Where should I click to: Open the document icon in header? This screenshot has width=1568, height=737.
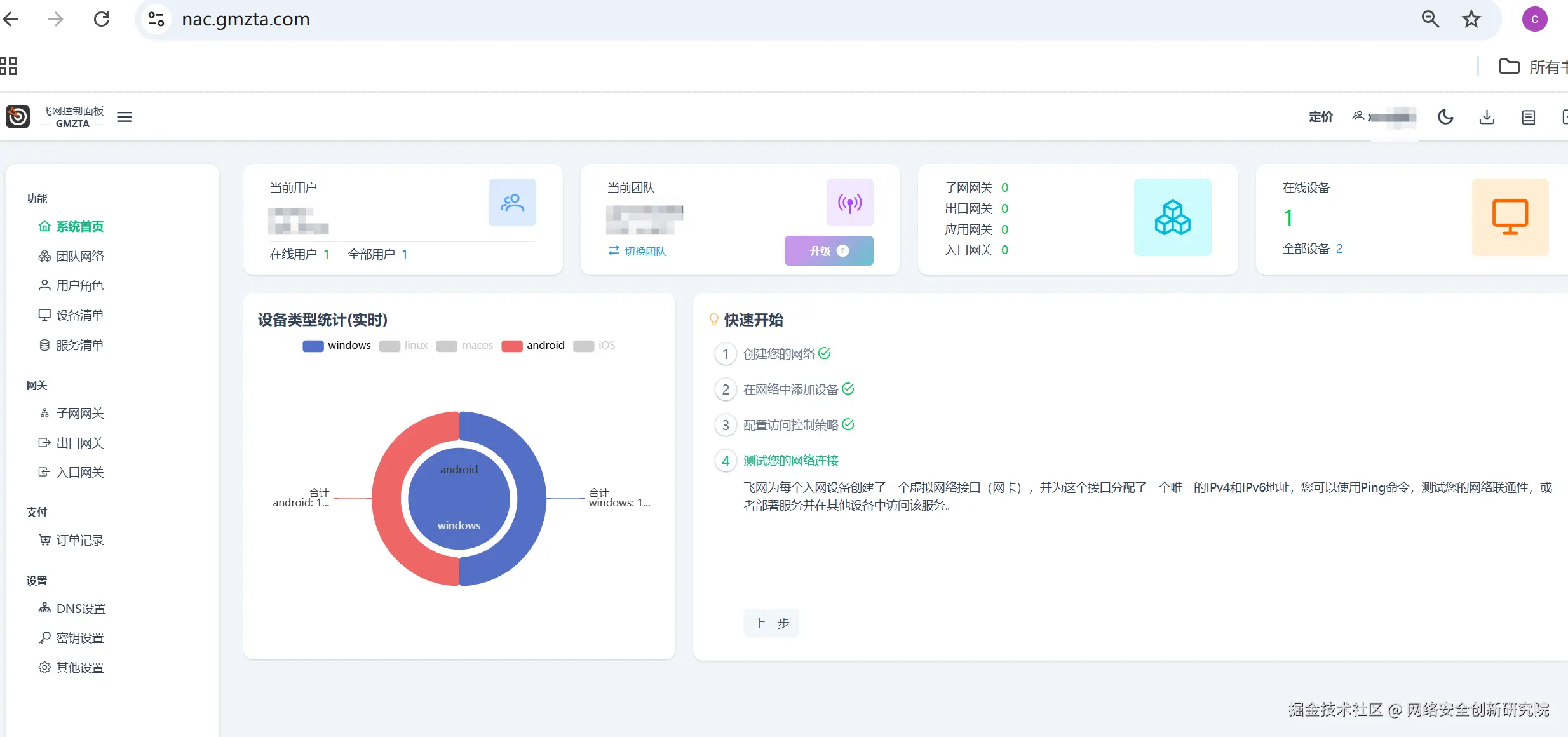pos(1528,117)
